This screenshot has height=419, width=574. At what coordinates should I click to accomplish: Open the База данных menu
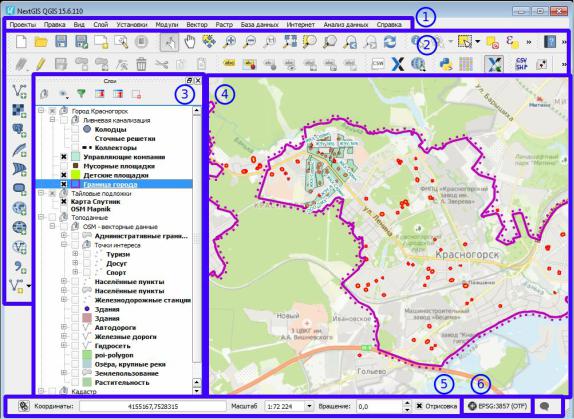point(260,25)
